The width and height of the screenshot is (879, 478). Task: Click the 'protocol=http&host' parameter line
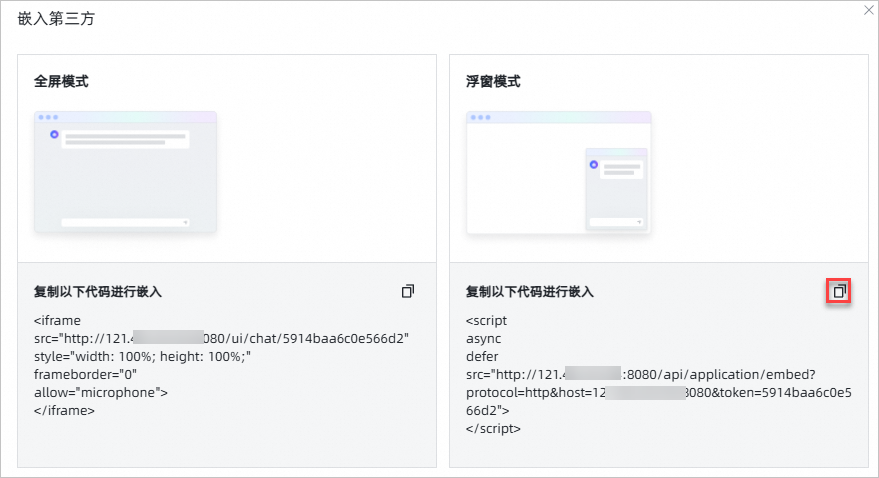(x=659, y=392)
